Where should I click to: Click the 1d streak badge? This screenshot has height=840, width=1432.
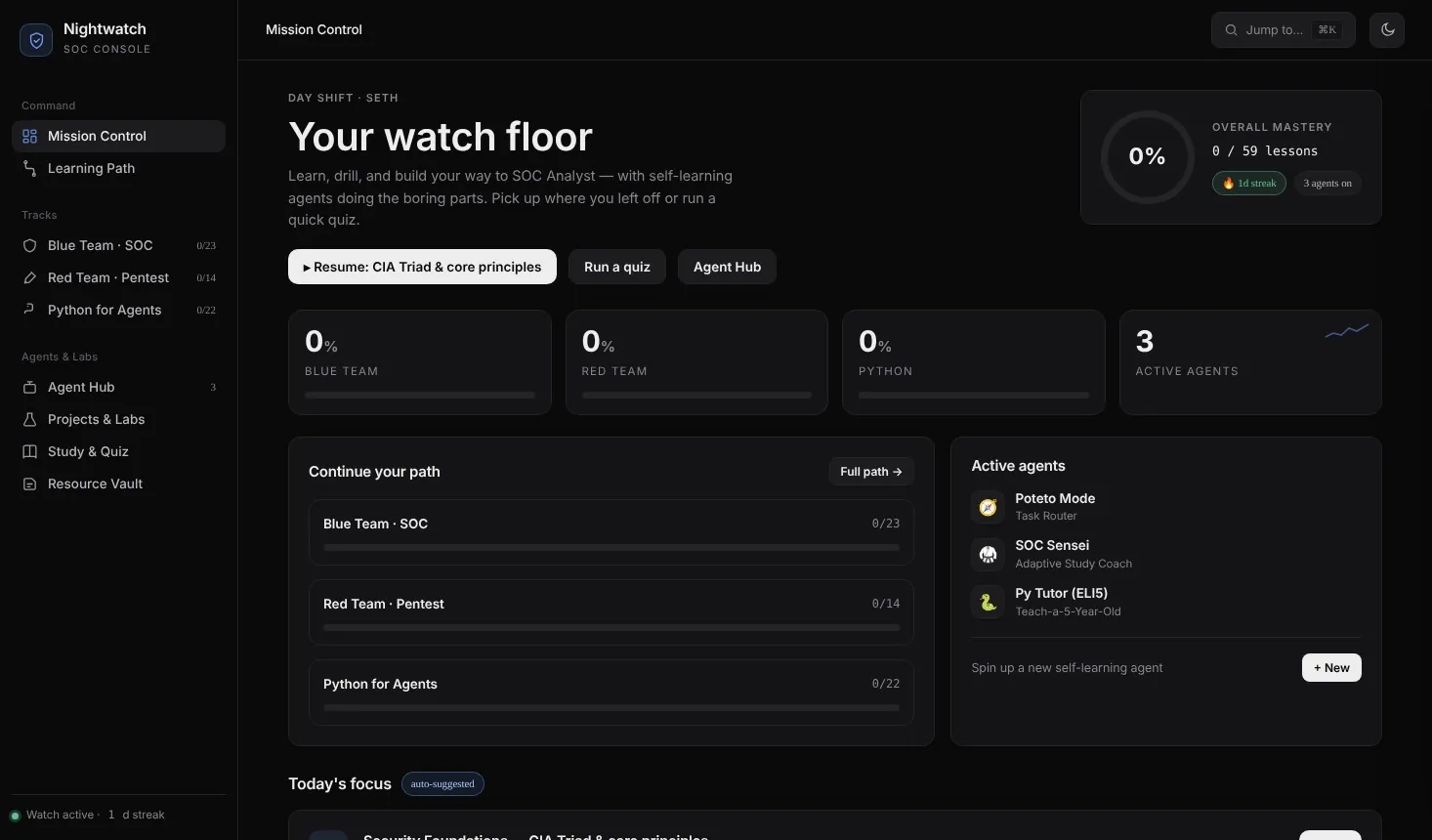pyautogui.click(x=1249, y=184)
